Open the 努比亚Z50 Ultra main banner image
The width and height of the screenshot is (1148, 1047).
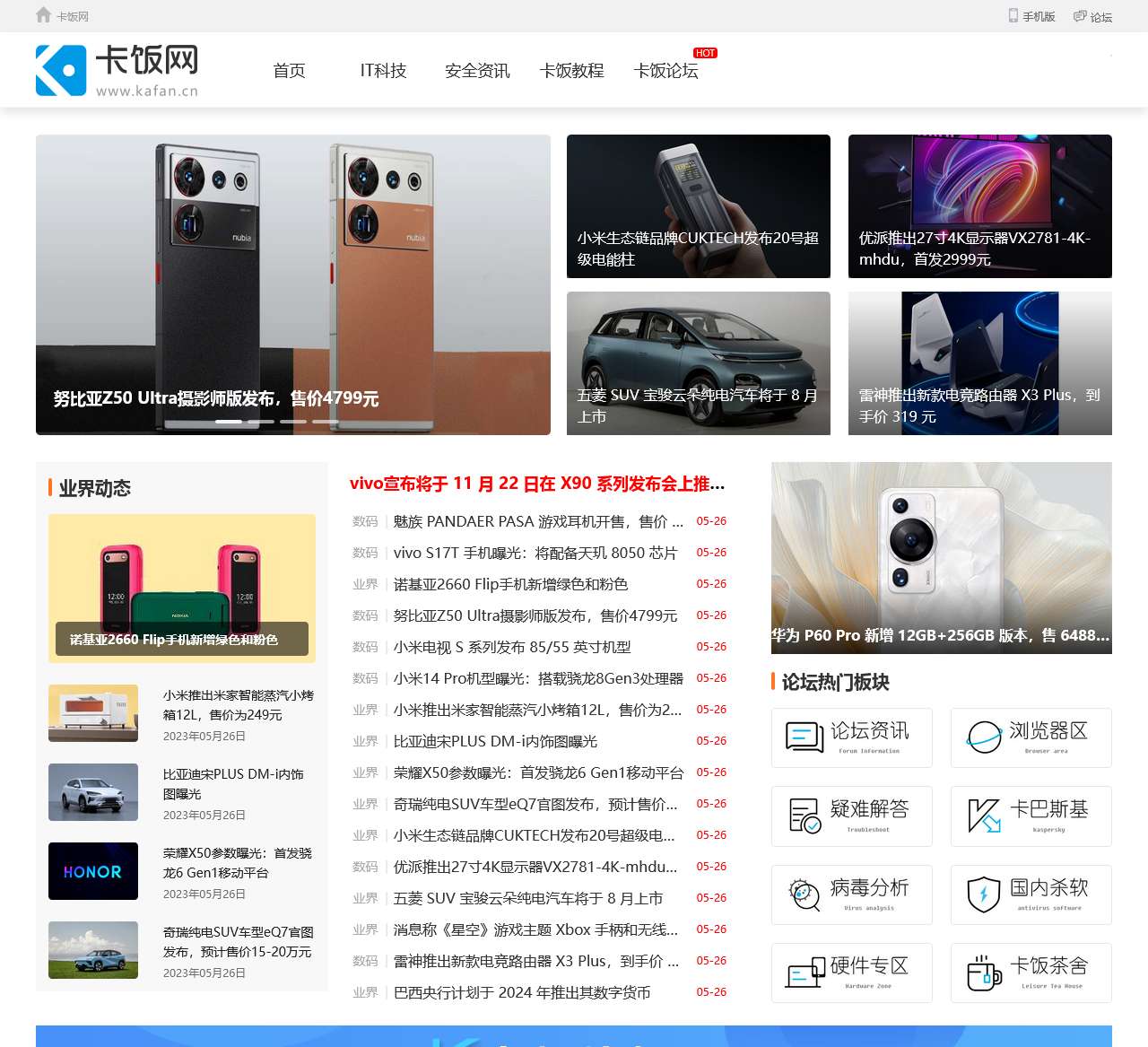coord(293,284)
